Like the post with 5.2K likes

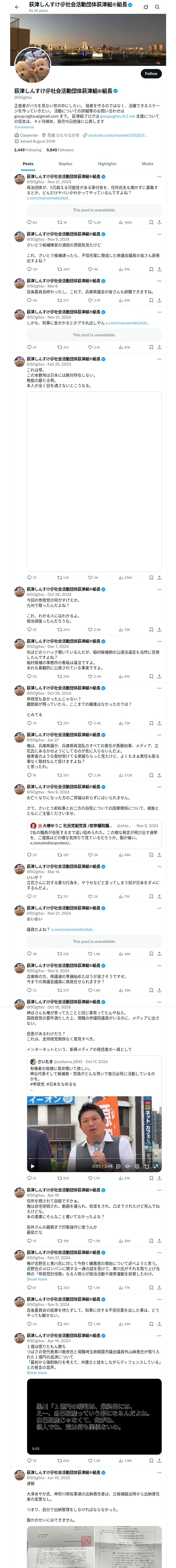[x=90, y=222]
